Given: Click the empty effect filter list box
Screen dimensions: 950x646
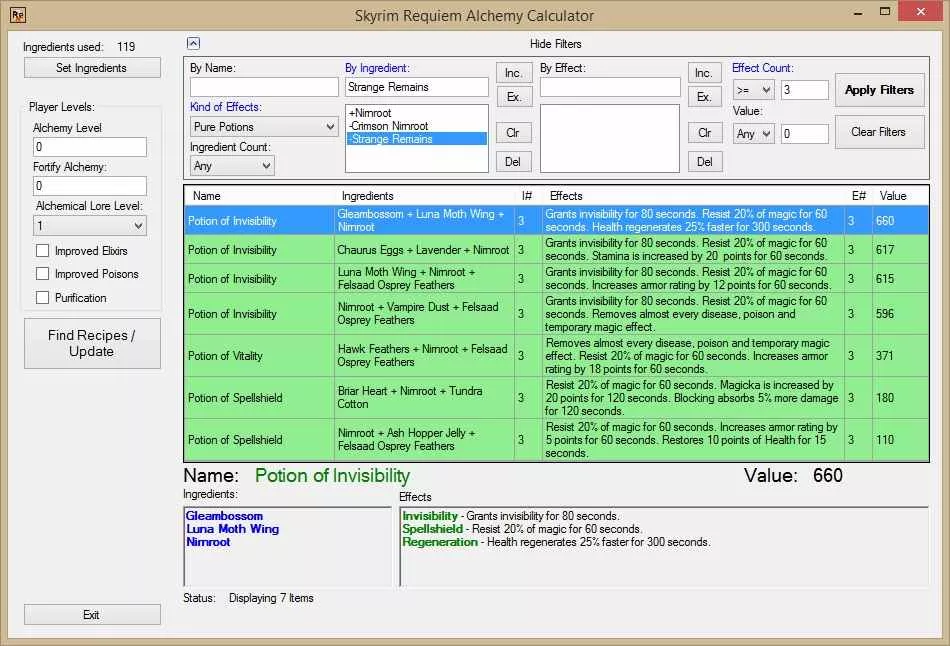Looking at the screenshot, I should pyautogui.click(x=610, y=138).
